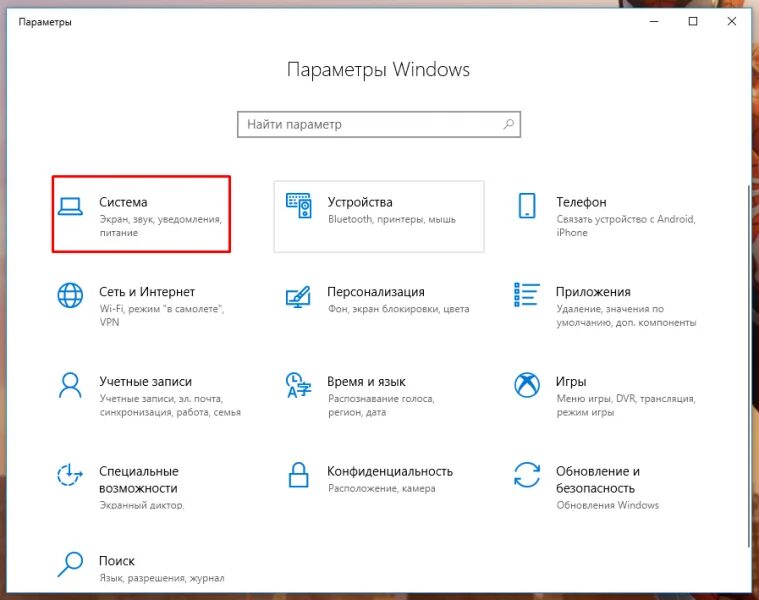
Task: Open the Сеть и Интернет globe icon
Action: (70, 295)
